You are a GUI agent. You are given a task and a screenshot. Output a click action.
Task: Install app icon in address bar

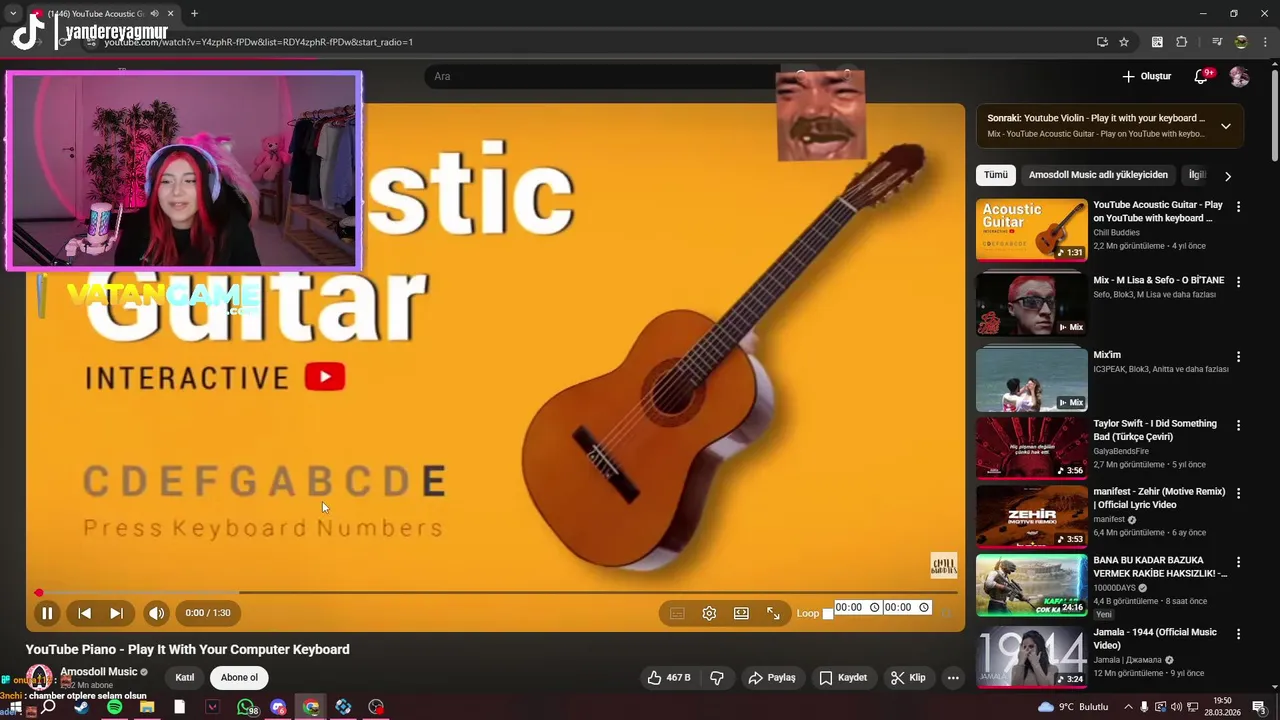coord(1102,42)
